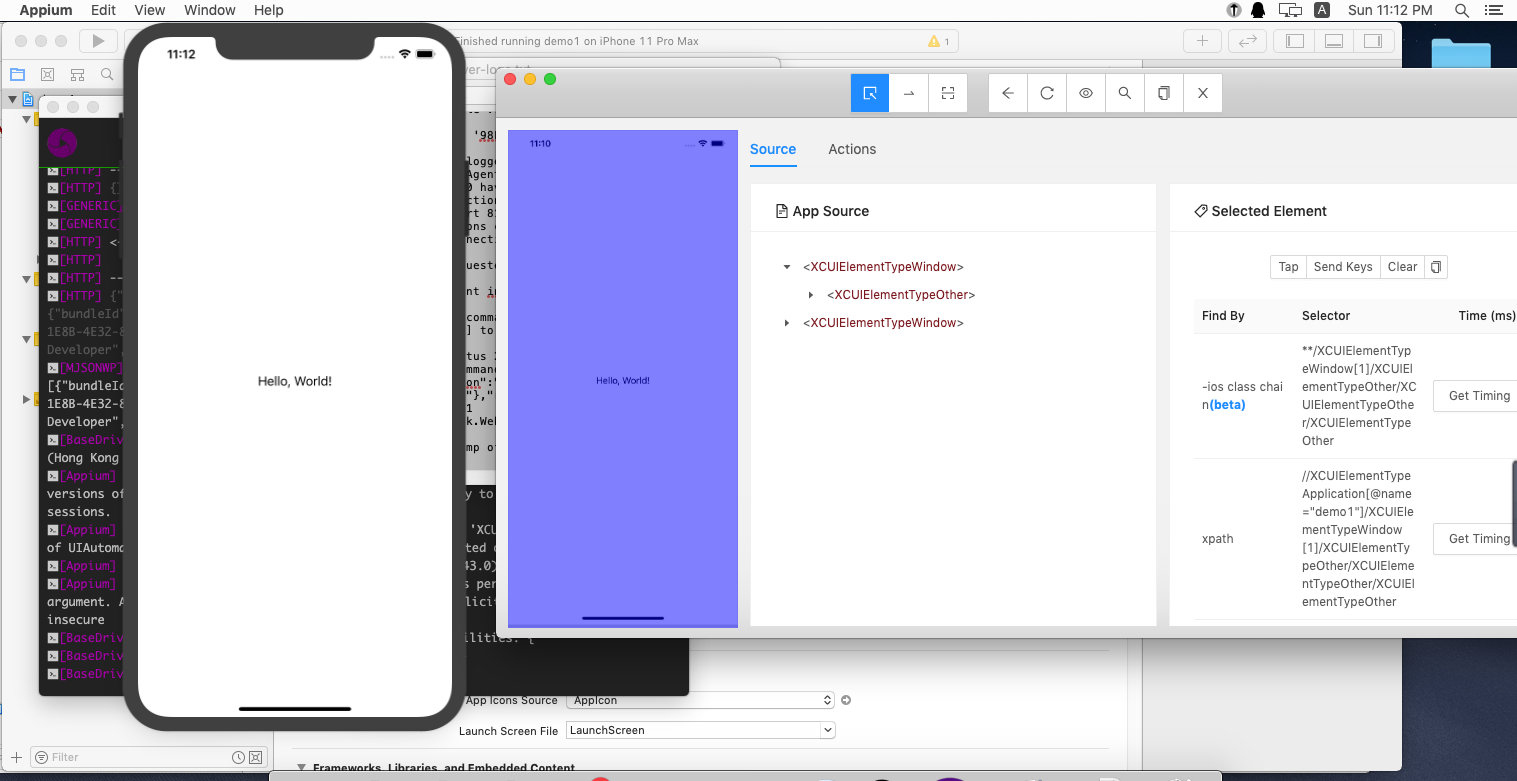Collapse the top project disclosure triangle in Xcode
The width and height of the screenshot is (1517, 781).
point(13,99)
